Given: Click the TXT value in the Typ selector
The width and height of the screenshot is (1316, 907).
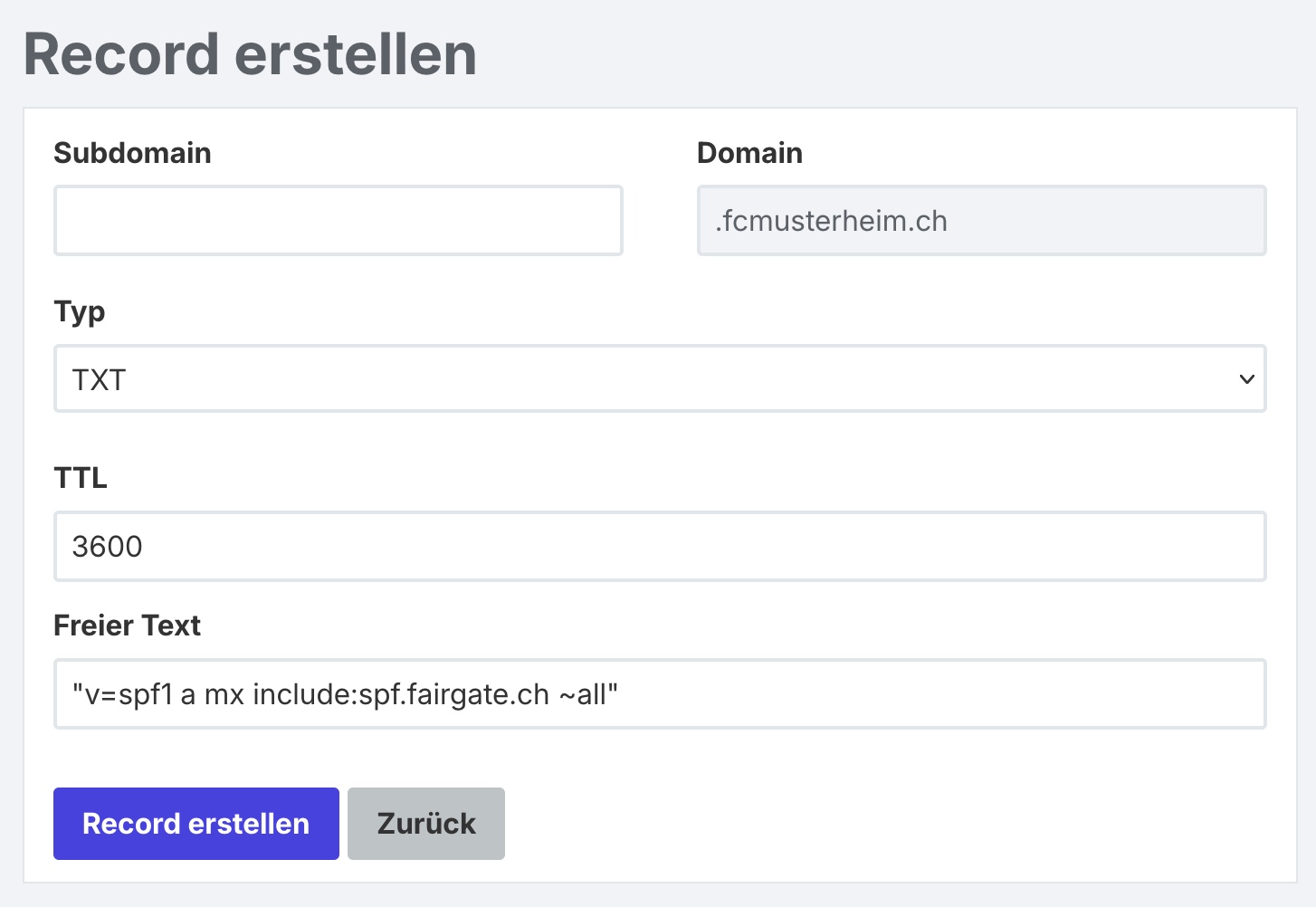Looking at the screenshot, I should [x=99, y=380].
